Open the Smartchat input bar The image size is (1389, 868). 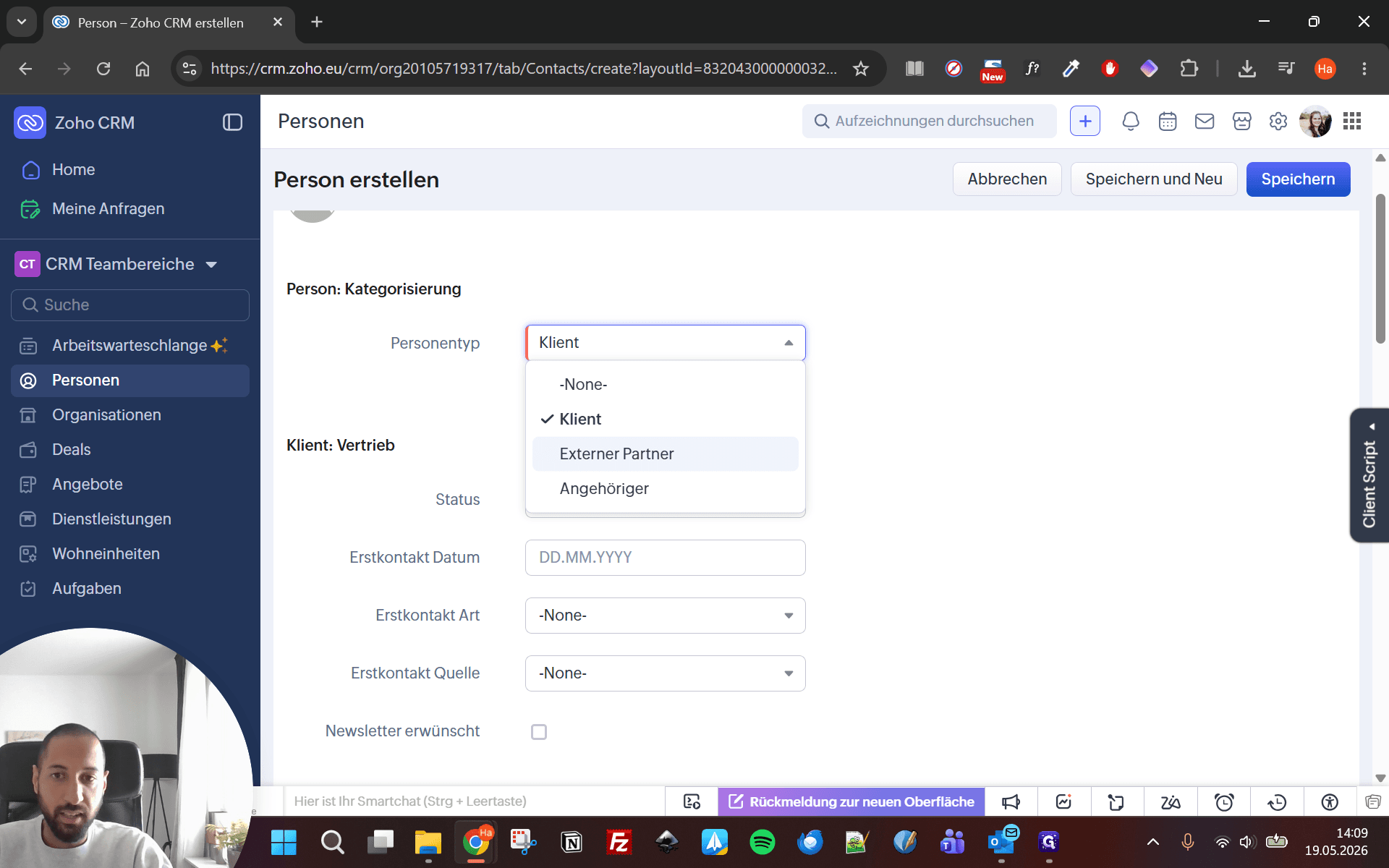(474, 801)
